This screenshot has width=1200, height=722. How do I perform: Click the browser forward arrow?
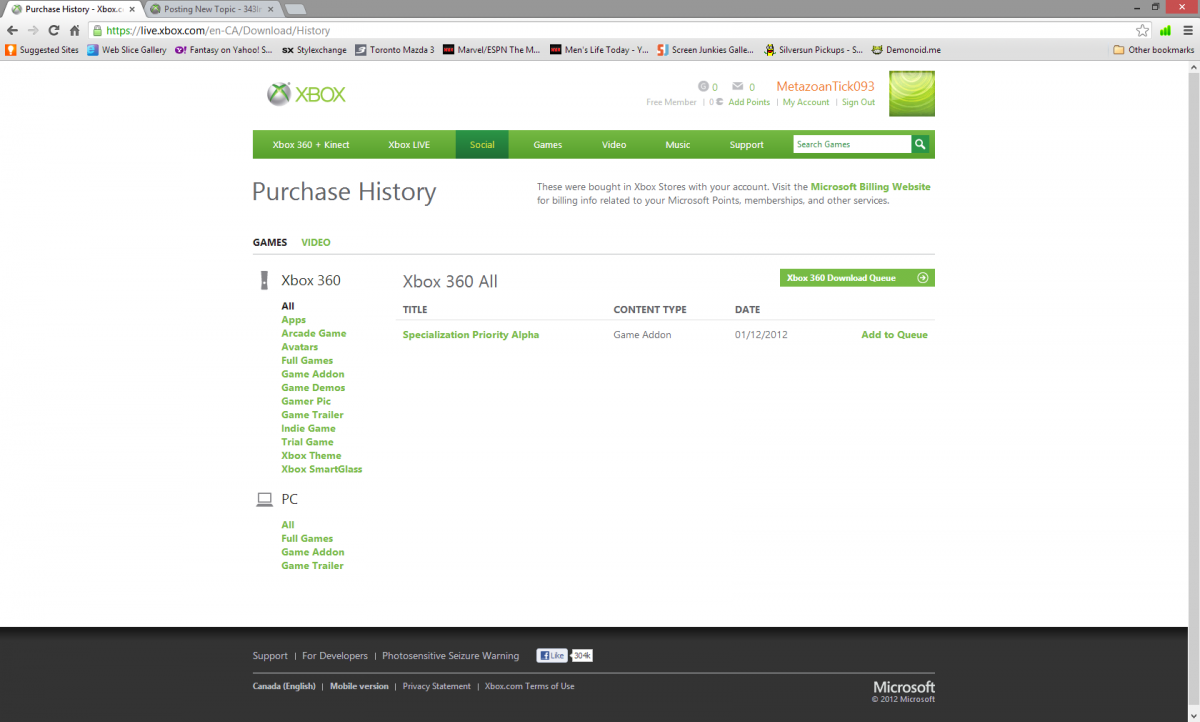33,30
